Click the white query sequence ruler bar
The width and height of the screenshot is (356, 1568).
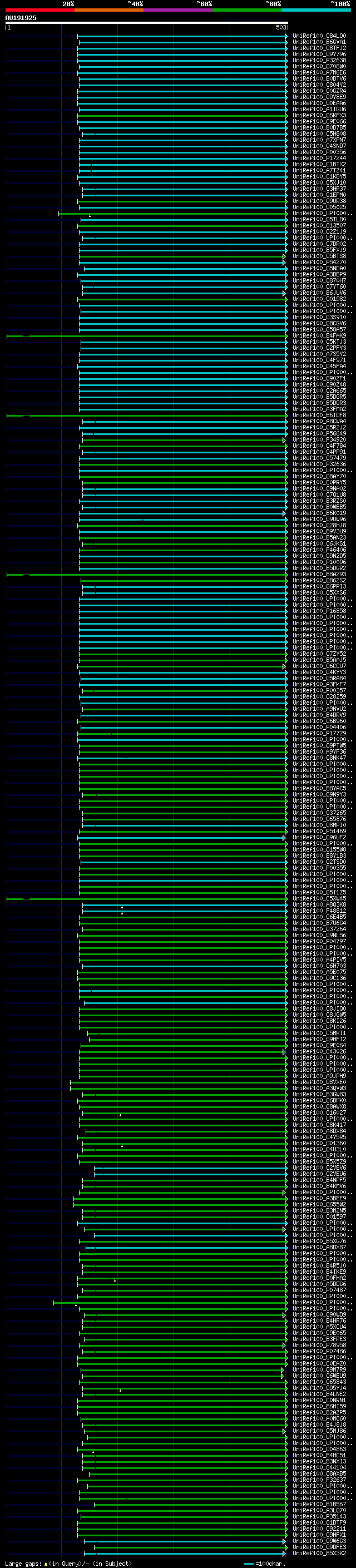(x=147, y=22)
